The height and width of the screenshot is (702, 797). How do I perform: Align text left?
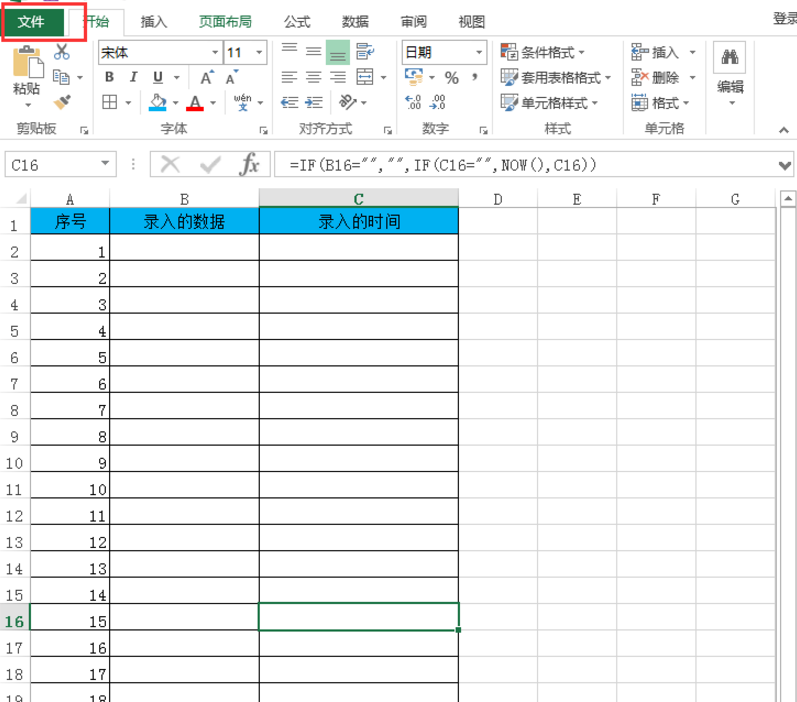pos(289,77)
